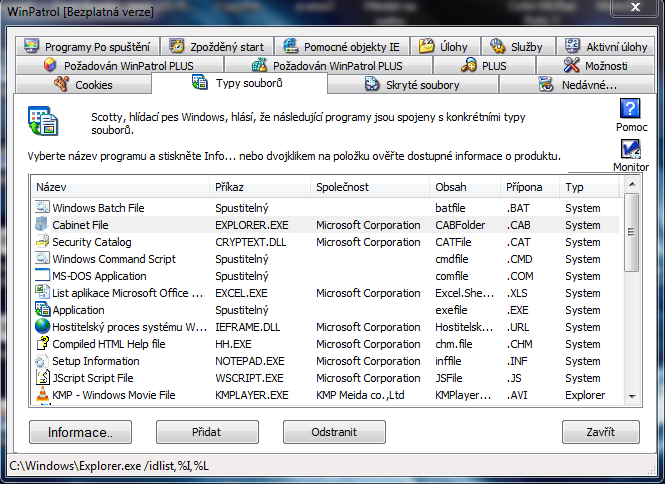The width and height of the screenshot is (665, 484).
Task: Click the .CHM extension cell
Action: tap(520, 344)
